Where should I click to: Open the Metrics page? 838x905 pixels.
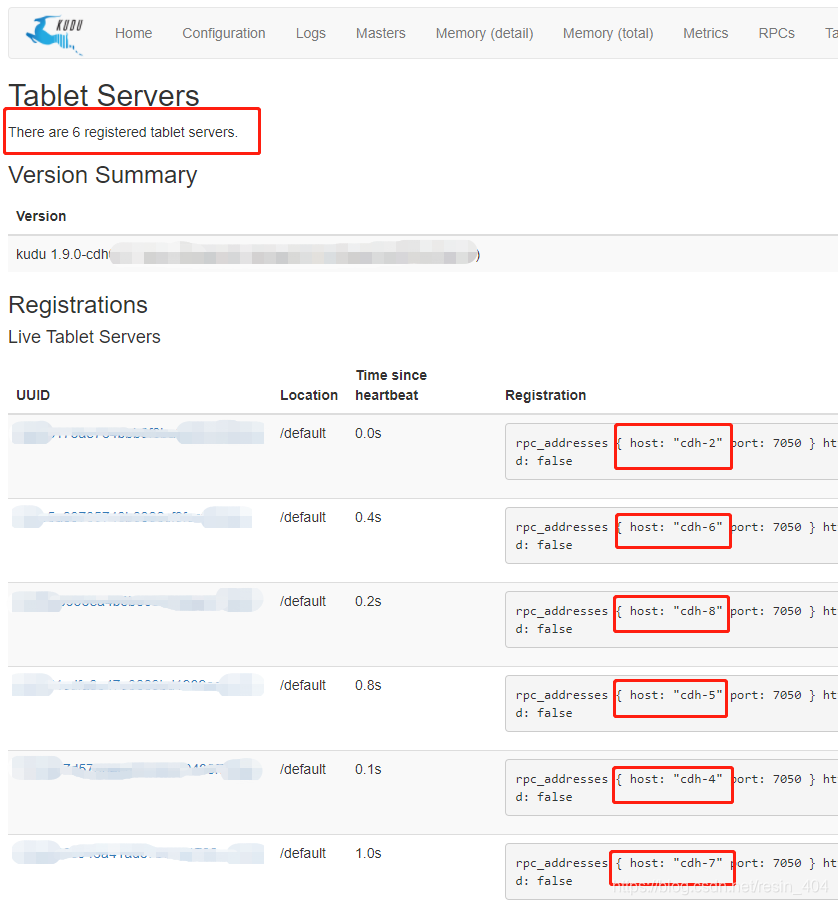pyautogui.click(x=705, y=33)
